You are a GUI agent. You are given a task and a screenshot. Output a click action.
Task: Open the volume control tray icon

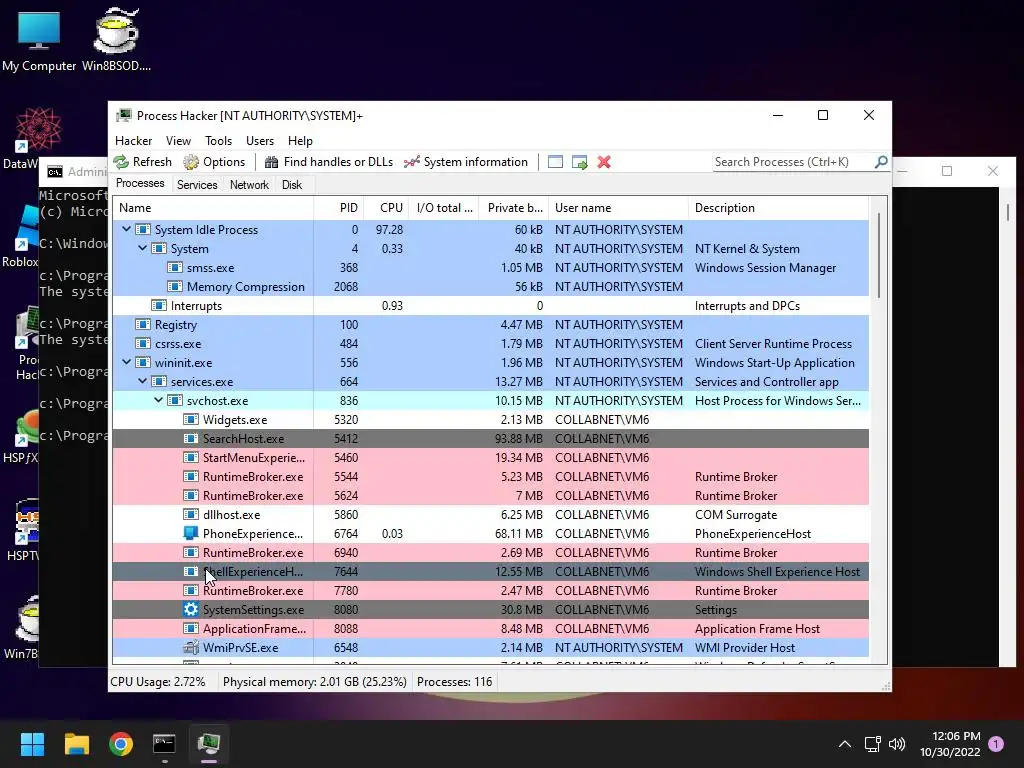pyautogui.click(x=897, y=744)
